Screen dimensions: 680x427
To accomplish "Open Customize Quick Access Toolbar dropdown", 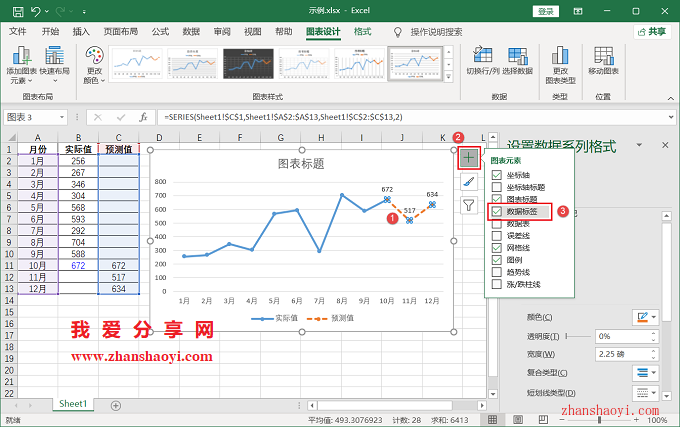I will pyautogui.click(x=84, y=12).
